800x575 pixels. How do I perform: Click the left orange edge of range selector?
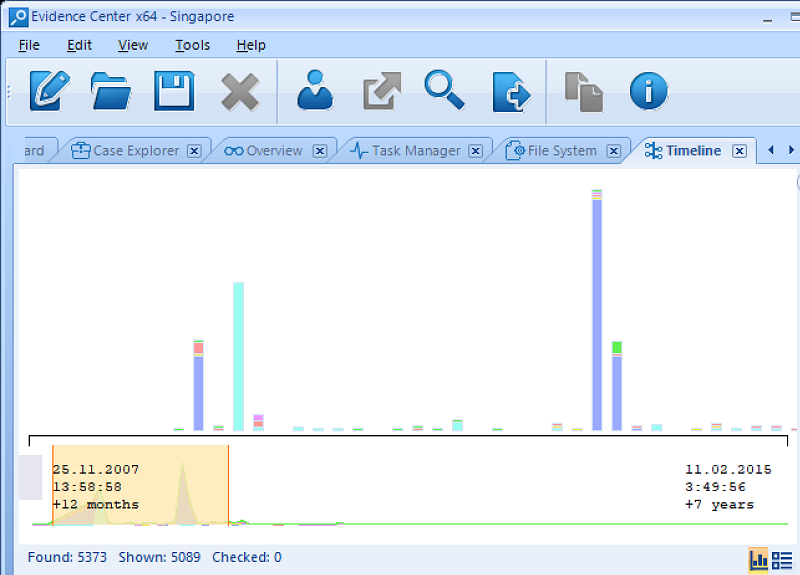(x=53, y=485)
